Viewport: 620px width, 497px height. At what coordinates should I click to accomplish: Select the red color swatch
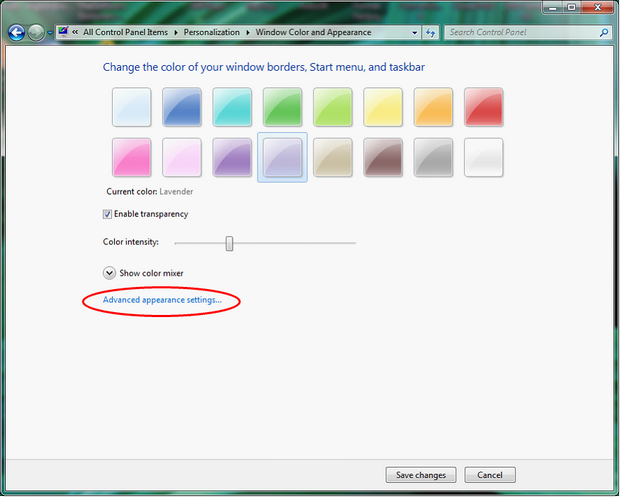tap(483, 107)
